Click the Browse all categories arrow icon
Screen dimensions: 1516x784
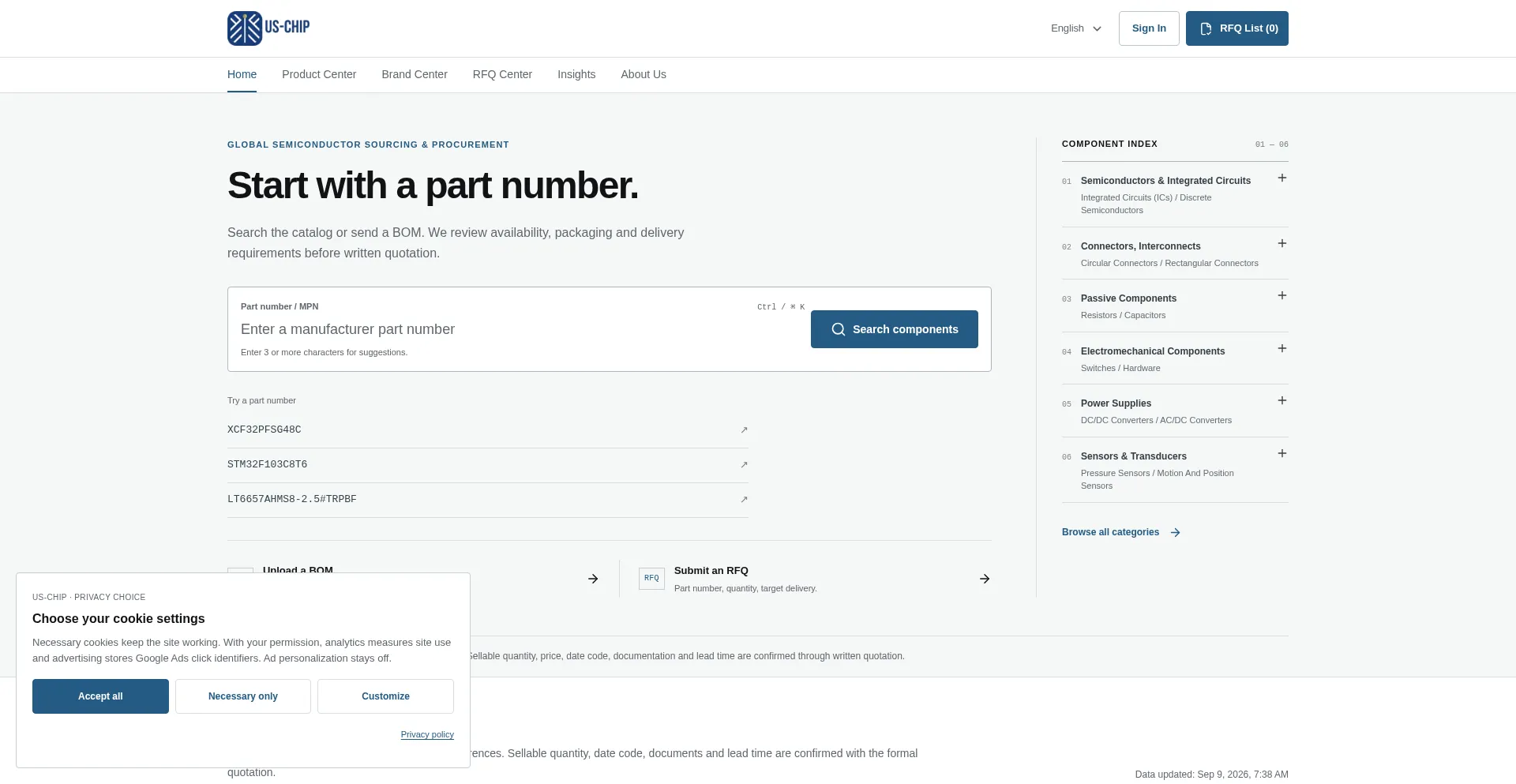point(1176,533)
